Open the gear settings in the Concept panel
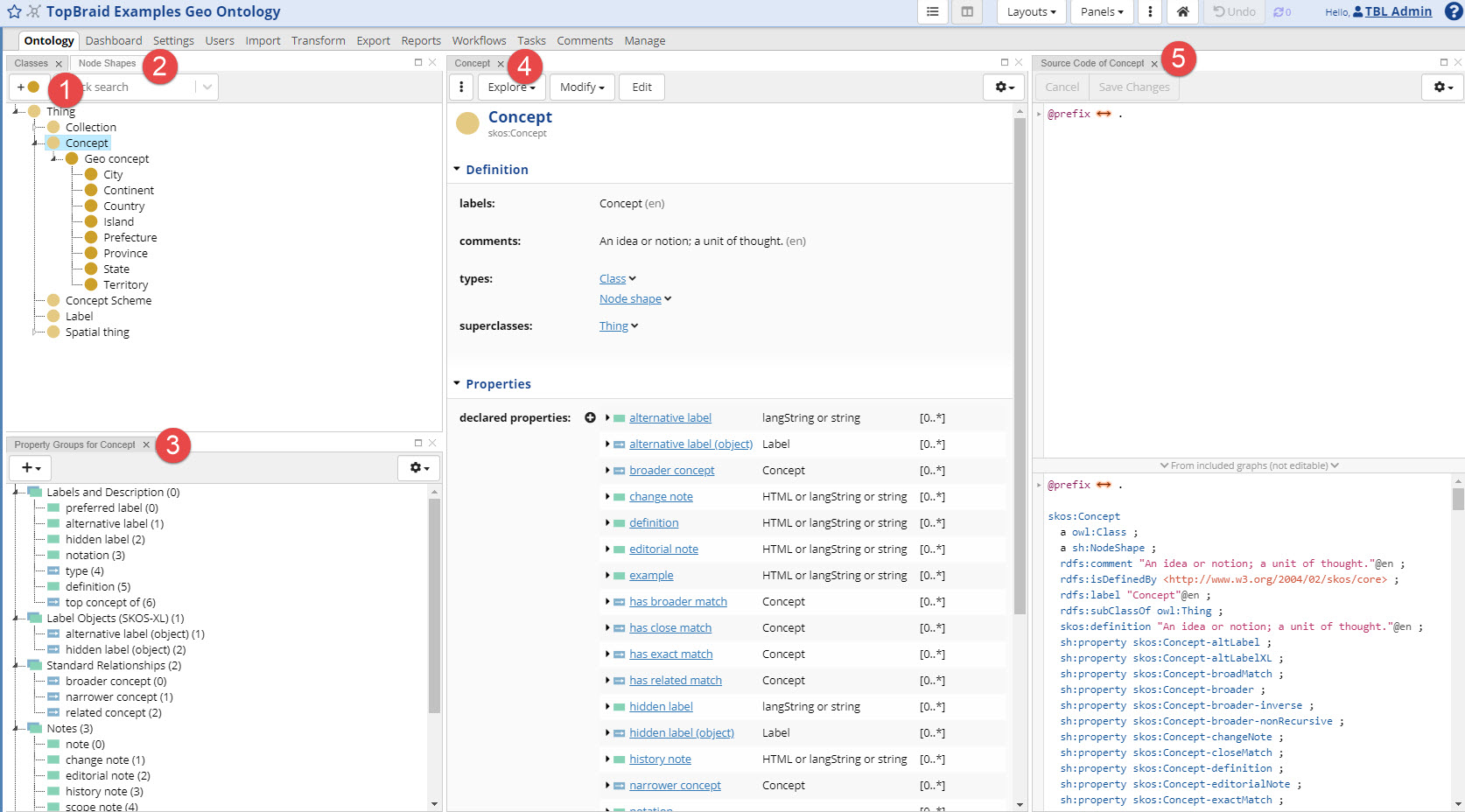The image size is (1465, 812). tap(1003, 87)
